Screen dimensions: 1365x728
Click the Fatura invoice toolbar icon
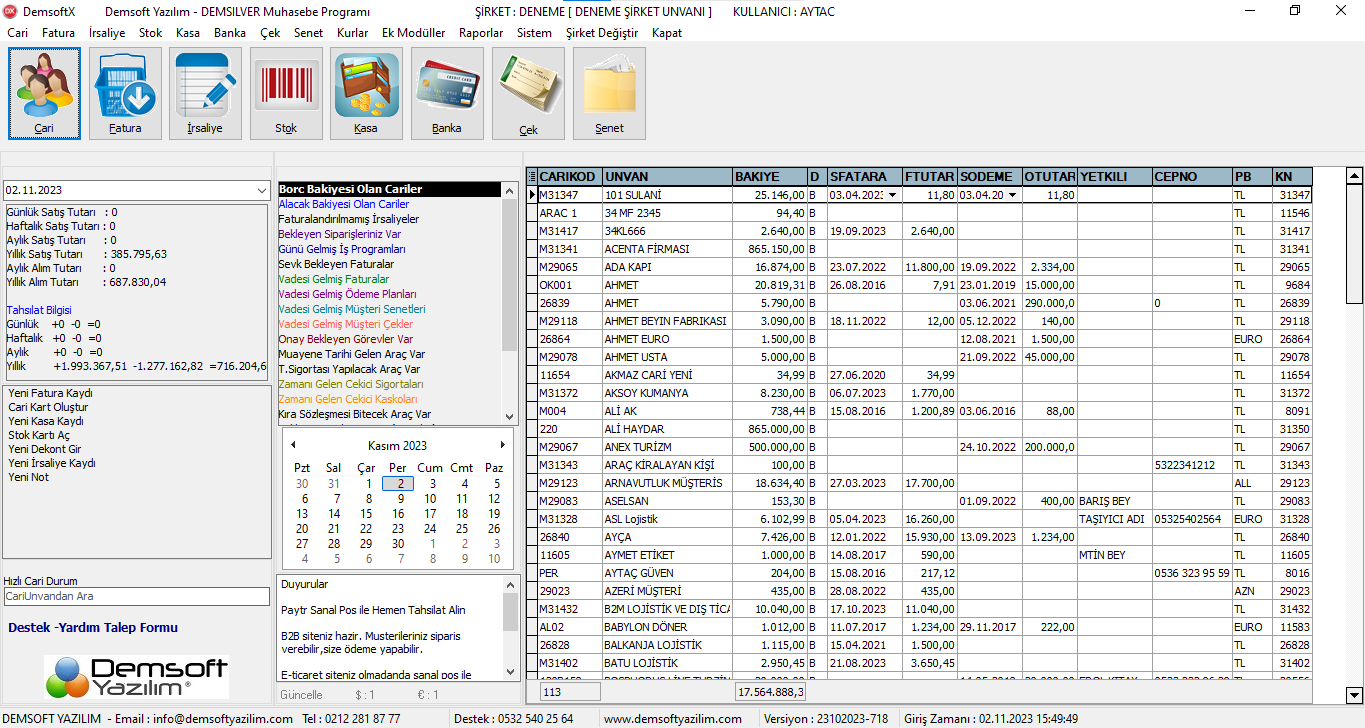pos(125,93)
